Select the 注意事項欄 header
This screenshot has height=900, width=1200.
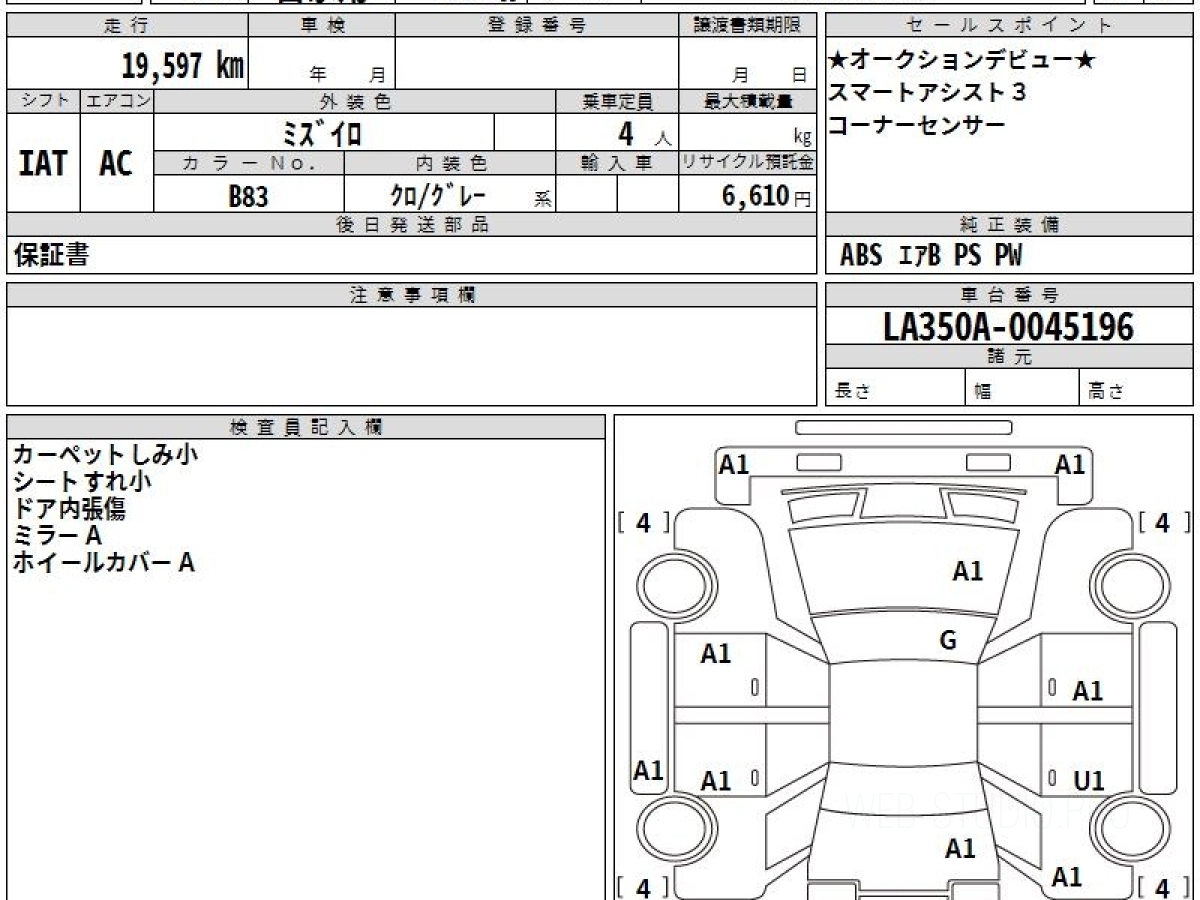pos(411,295)
